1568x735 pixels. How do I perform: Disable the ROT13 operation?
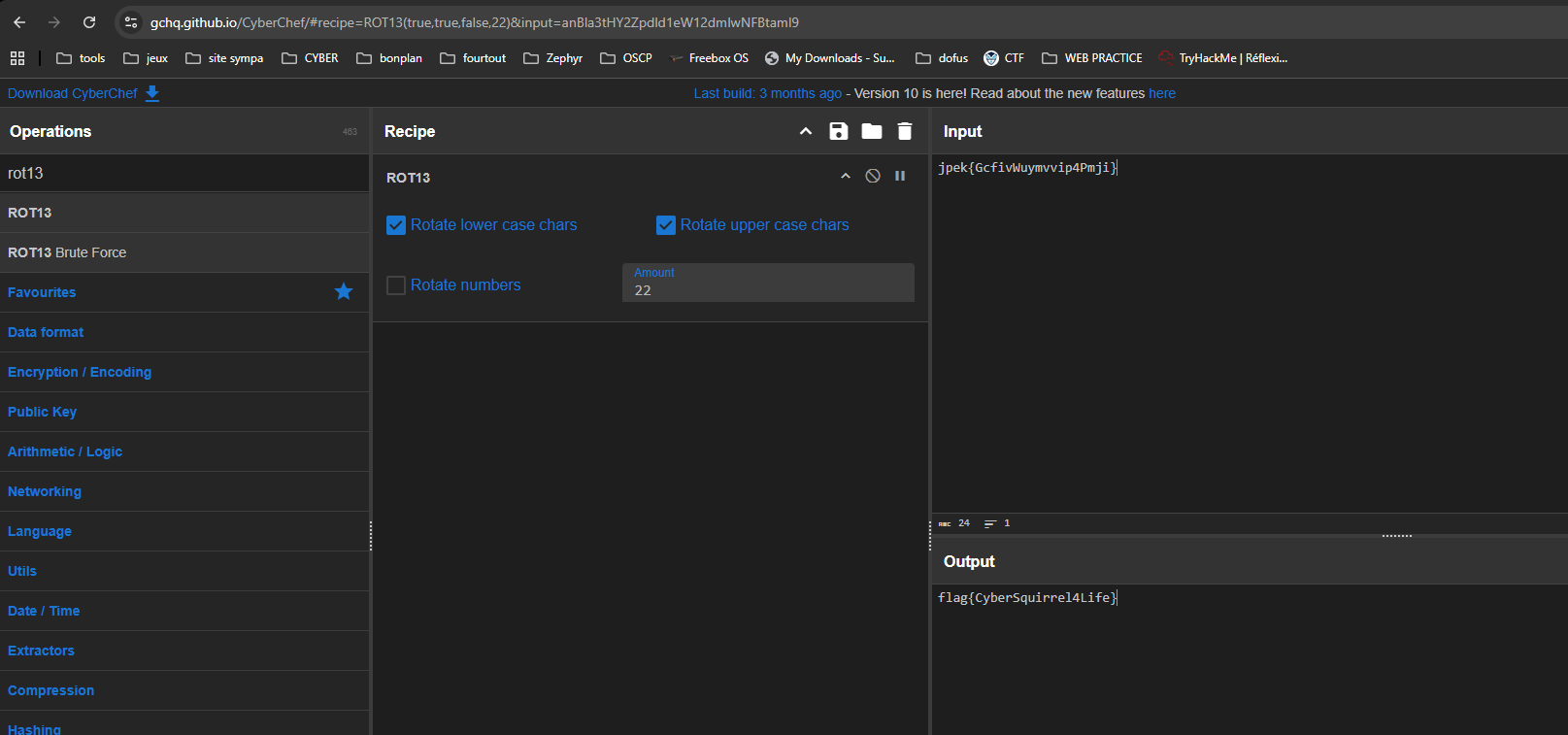pyautogui.click(x=873, y=176)
